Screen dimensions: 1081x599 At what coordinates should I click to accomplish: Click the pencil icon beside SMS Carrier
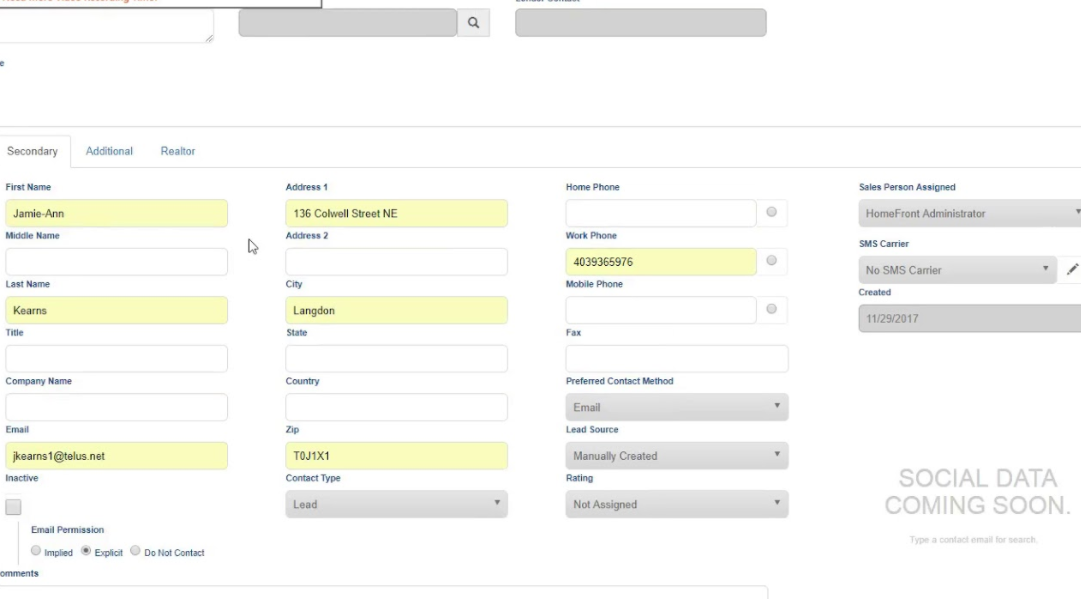tap(1073, 269)
